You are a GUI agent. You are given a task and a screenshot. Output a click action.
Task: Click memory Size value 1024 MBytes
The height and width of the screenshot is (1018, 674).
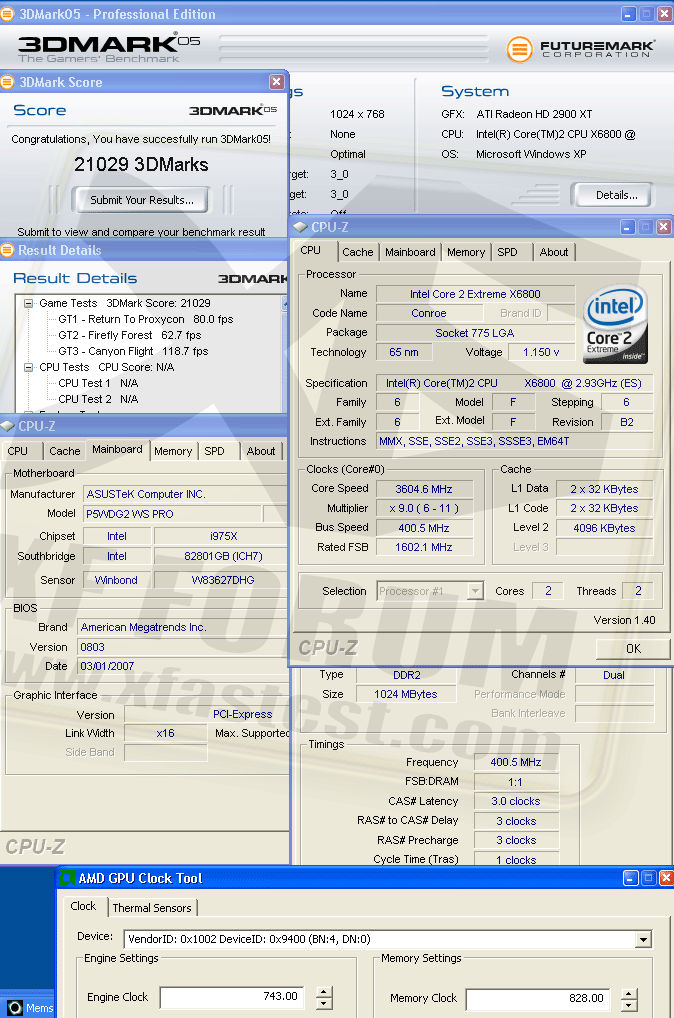pos(406,694)
